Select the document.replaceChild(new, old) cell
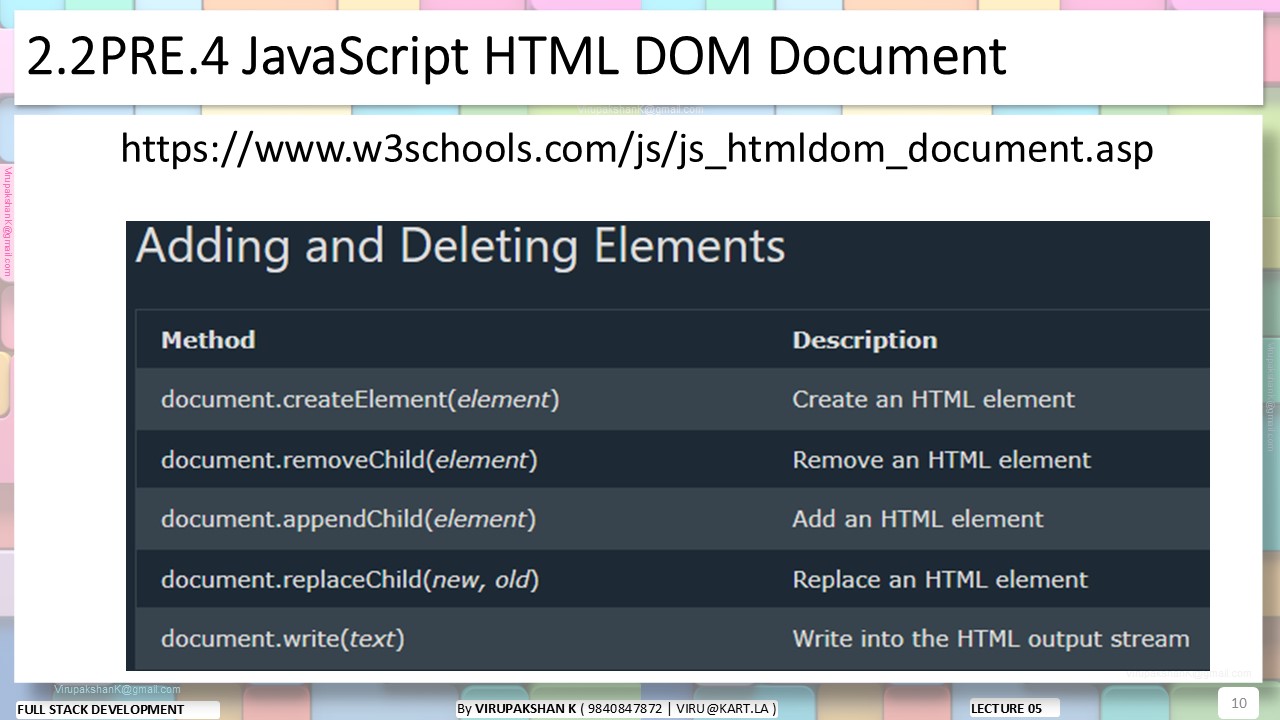The width and height of the screenshot is (1280, 720). (350, 580)
